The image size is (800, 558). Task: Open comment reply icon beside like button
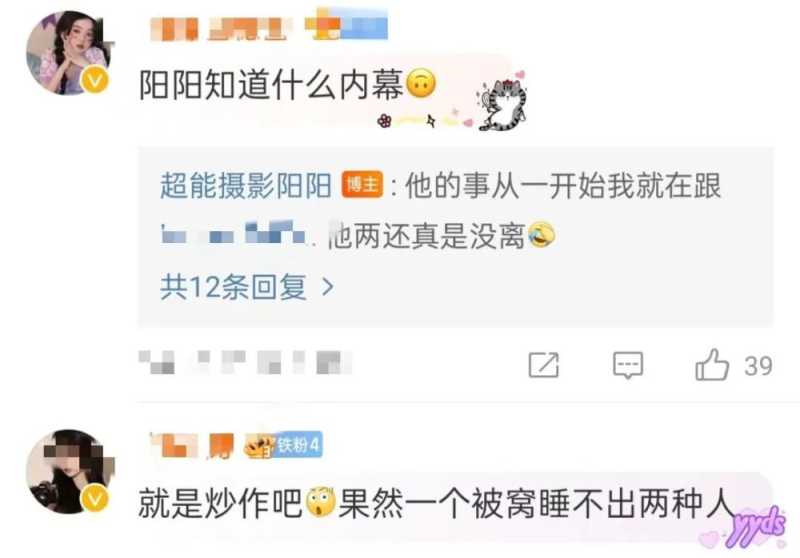628,365
